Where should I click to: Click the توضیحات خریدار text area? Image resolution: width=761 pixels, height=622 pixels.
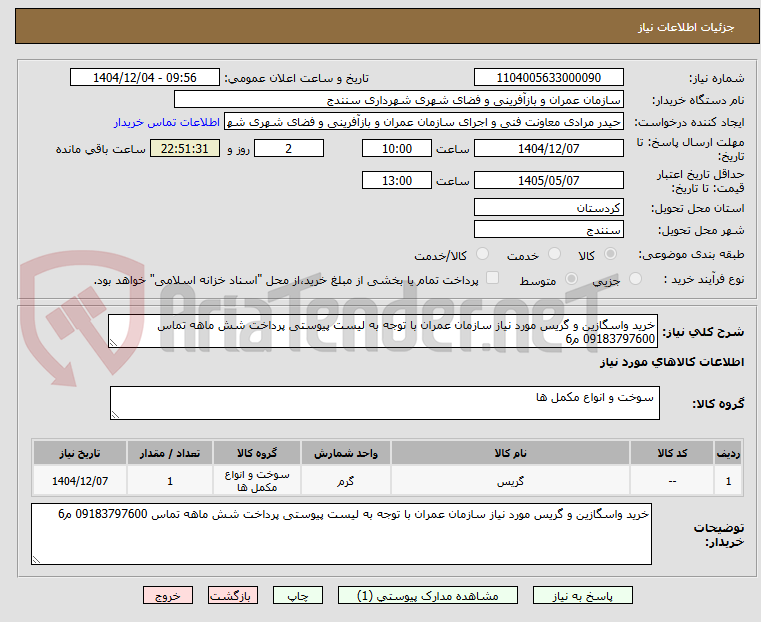tap(341, 534)
